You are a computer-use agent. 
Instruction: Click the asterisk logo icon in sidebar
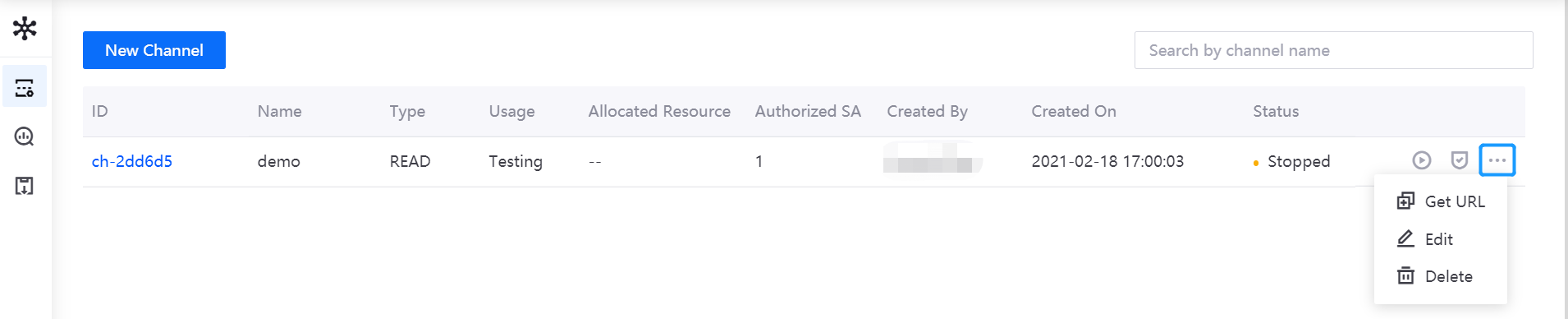pos(25,29)
